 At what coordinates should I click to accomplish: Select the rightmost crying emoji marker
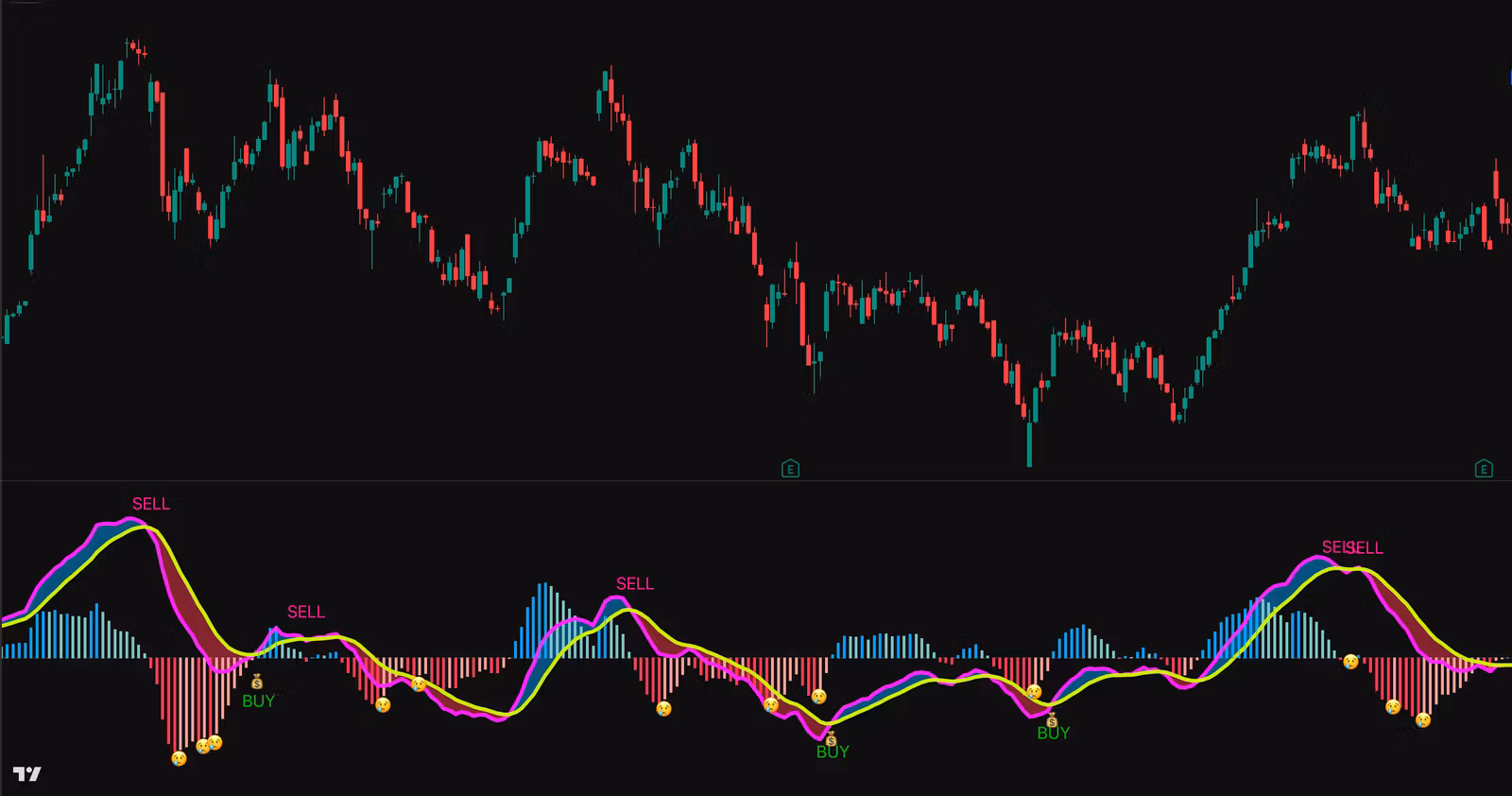point(1422,720)
